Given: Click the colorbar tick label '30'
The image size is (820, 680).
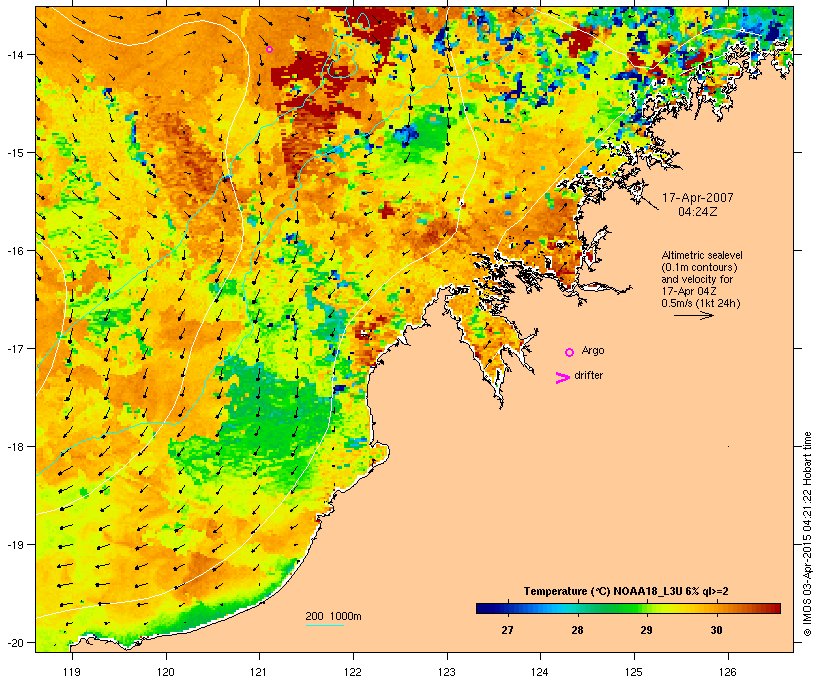Looking at the screenshot, I should (x=716, y=630).
